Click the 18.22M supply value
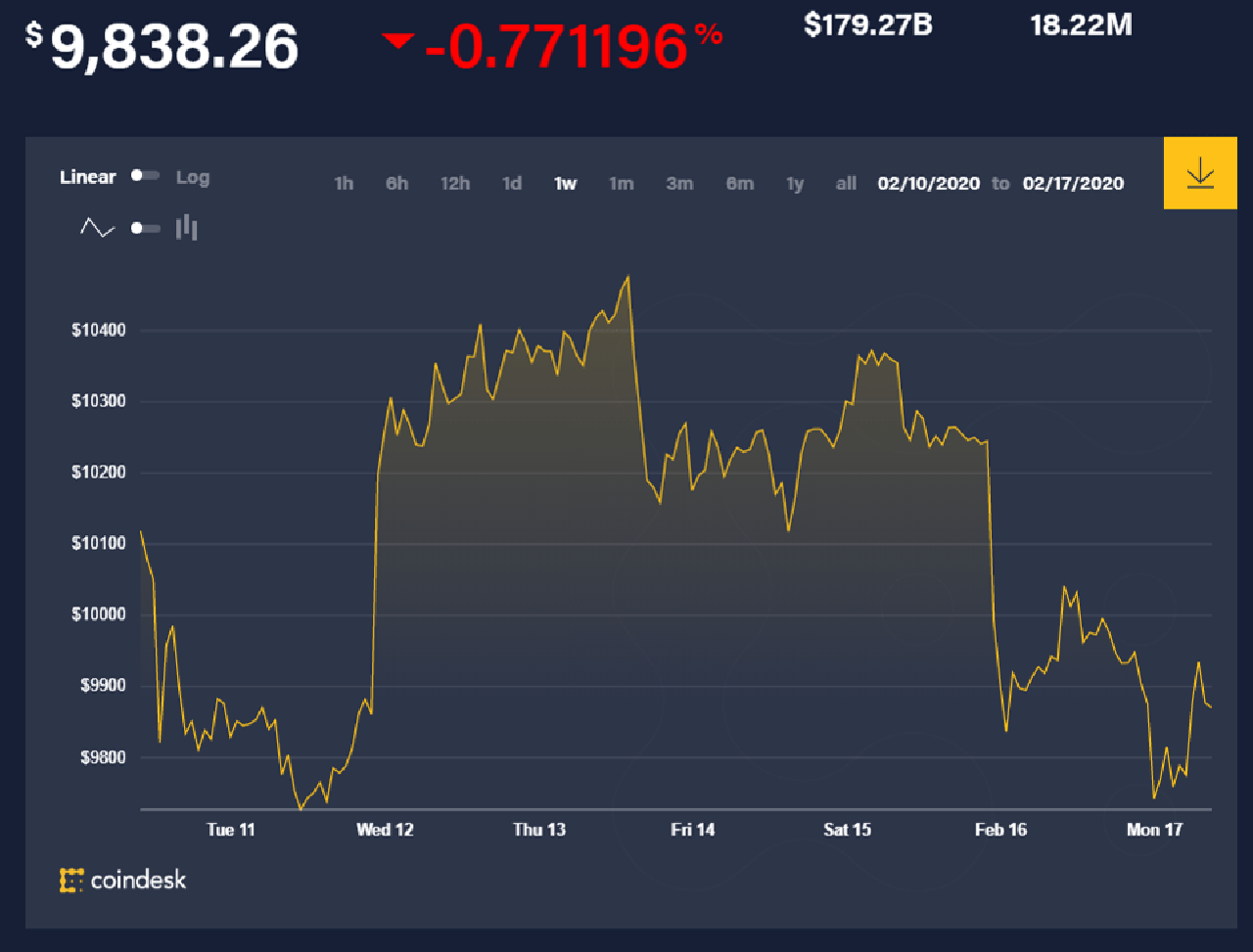The image size is (1253, 952). pos(1081,23)
